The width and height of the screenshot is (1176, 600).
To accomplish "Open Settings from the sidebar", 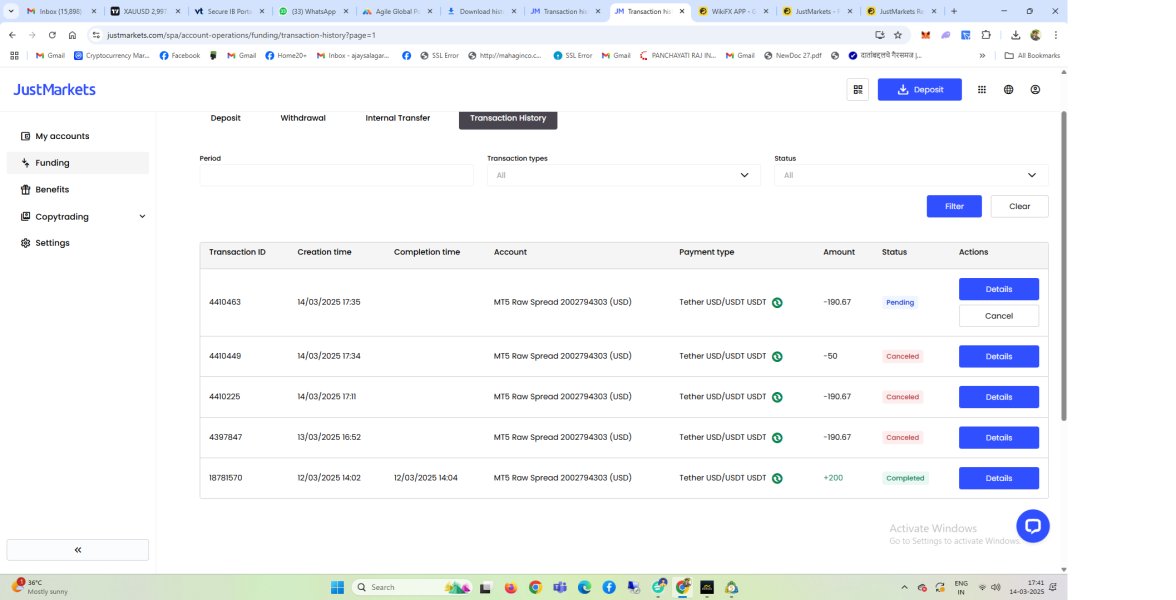I will (x=52, y=243).
